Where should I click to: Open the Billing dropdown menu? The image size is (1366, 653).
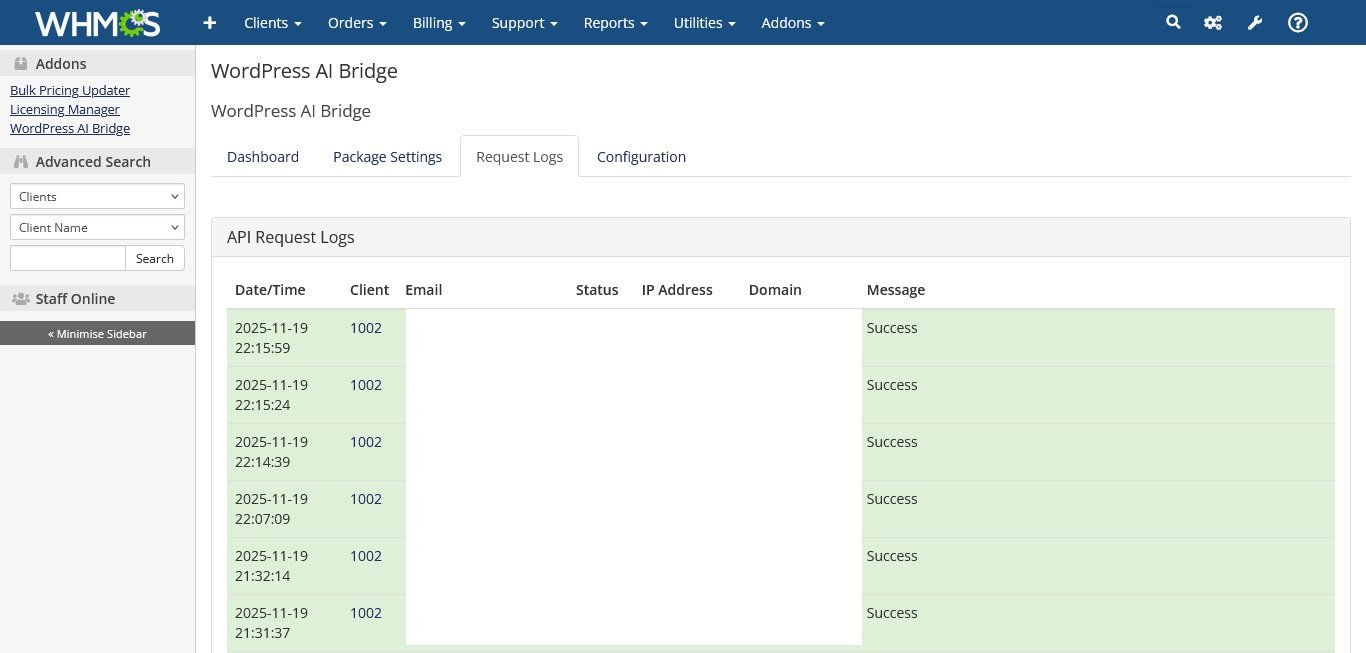point(439,22)
